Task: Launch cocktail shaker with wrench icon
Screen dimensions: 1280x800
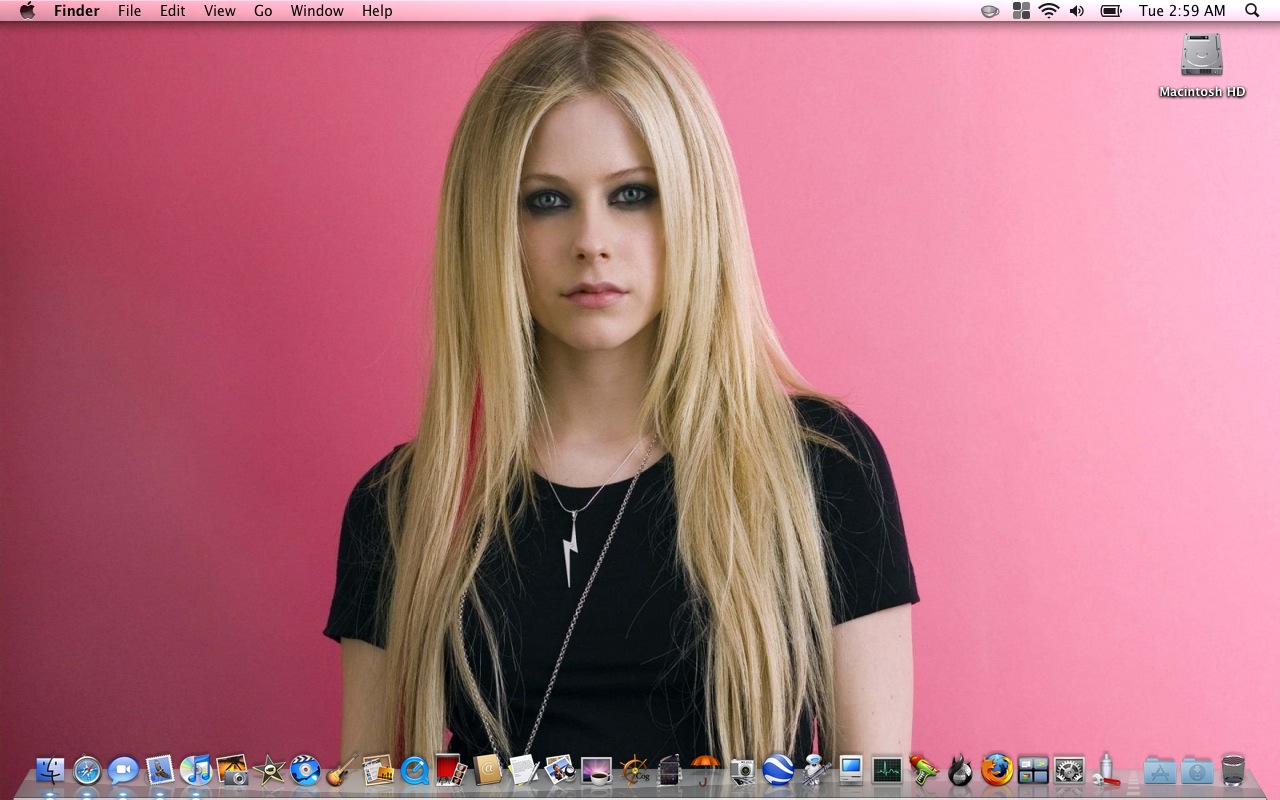Action: tap(1106, 770)
